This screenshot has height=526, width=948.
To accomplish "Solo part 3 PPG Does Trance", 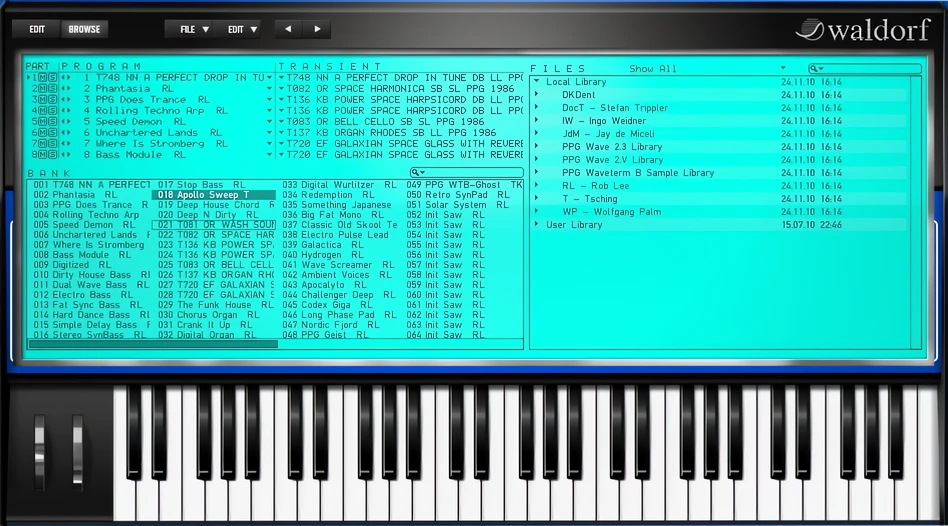I will pyautogui.click(x=53, y=100).
